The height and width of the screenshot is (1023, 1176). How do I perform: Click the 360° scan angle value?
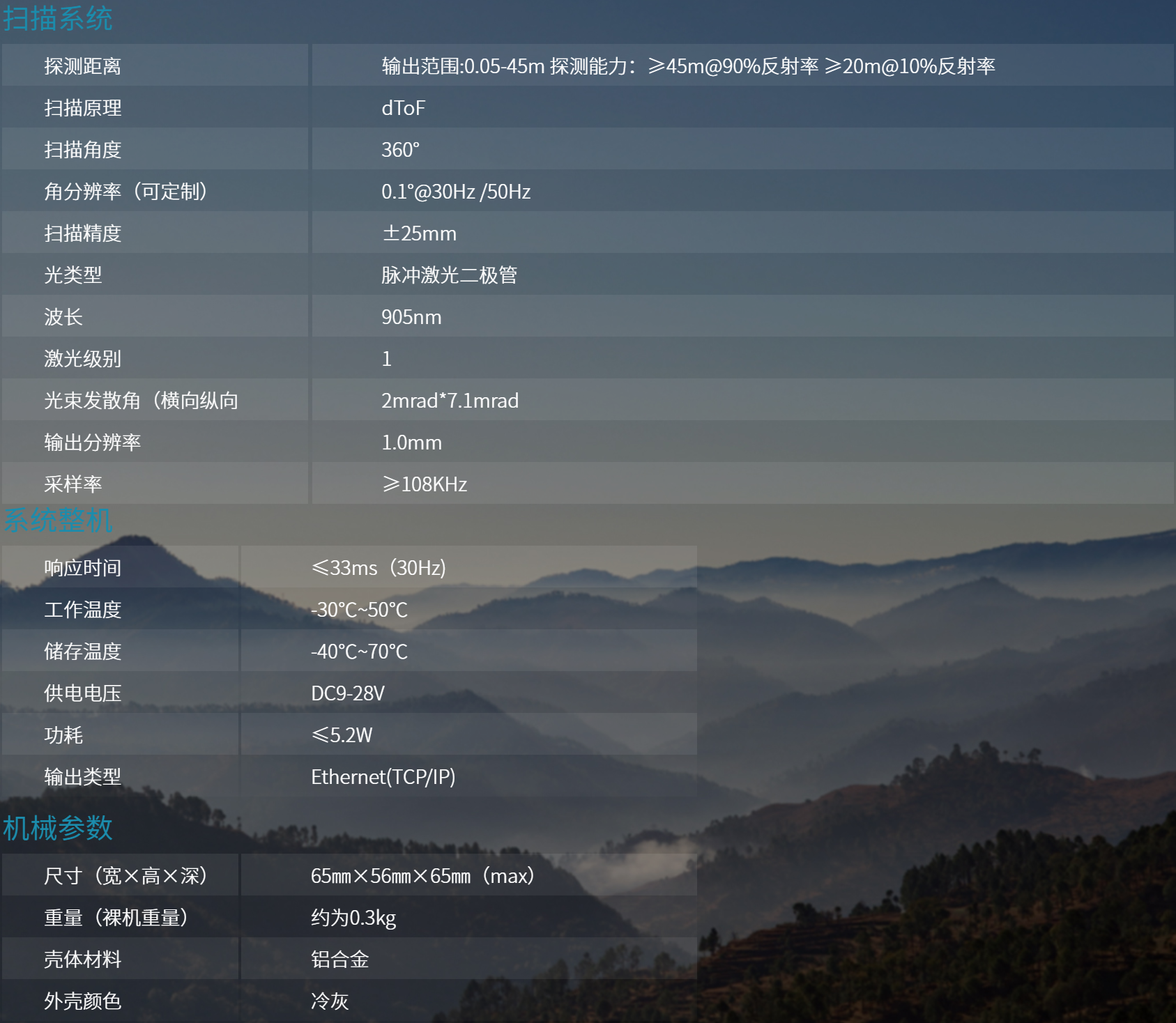[400, 150]
